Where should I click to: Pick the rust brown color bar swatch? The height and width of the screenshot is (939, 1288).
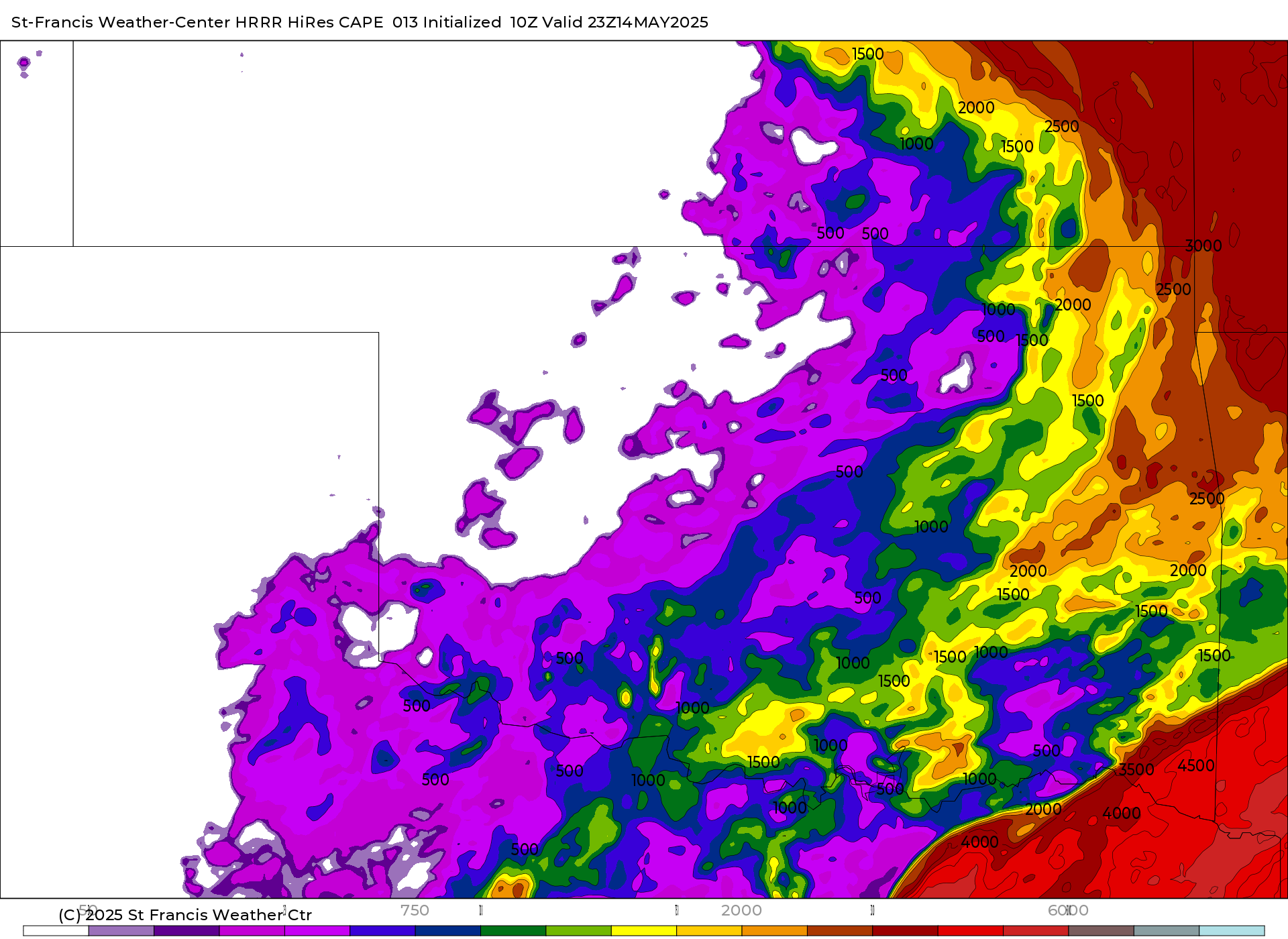pos(840,931)
